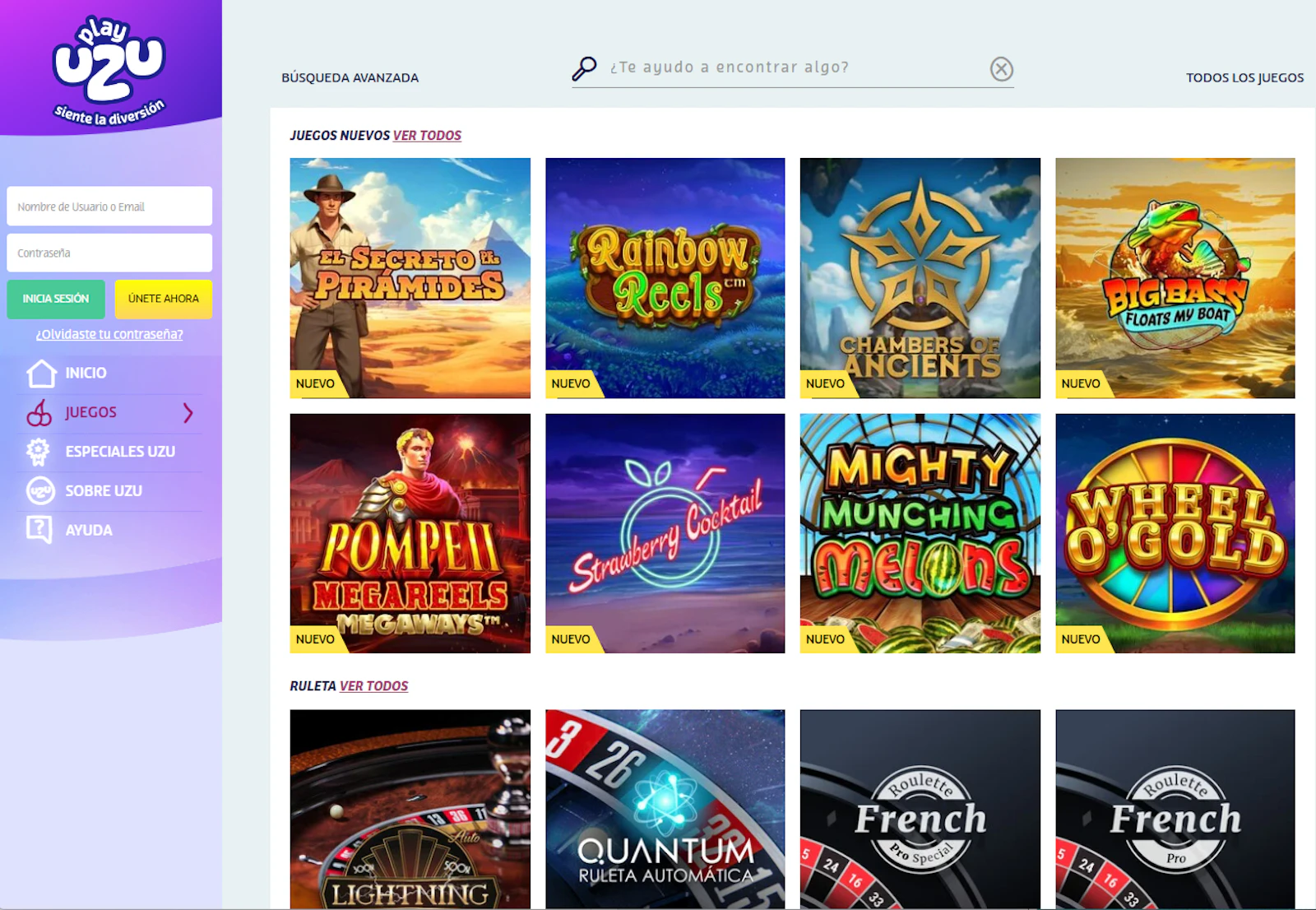Open Pompeii Megareels Megaways game

coord(410,533)
